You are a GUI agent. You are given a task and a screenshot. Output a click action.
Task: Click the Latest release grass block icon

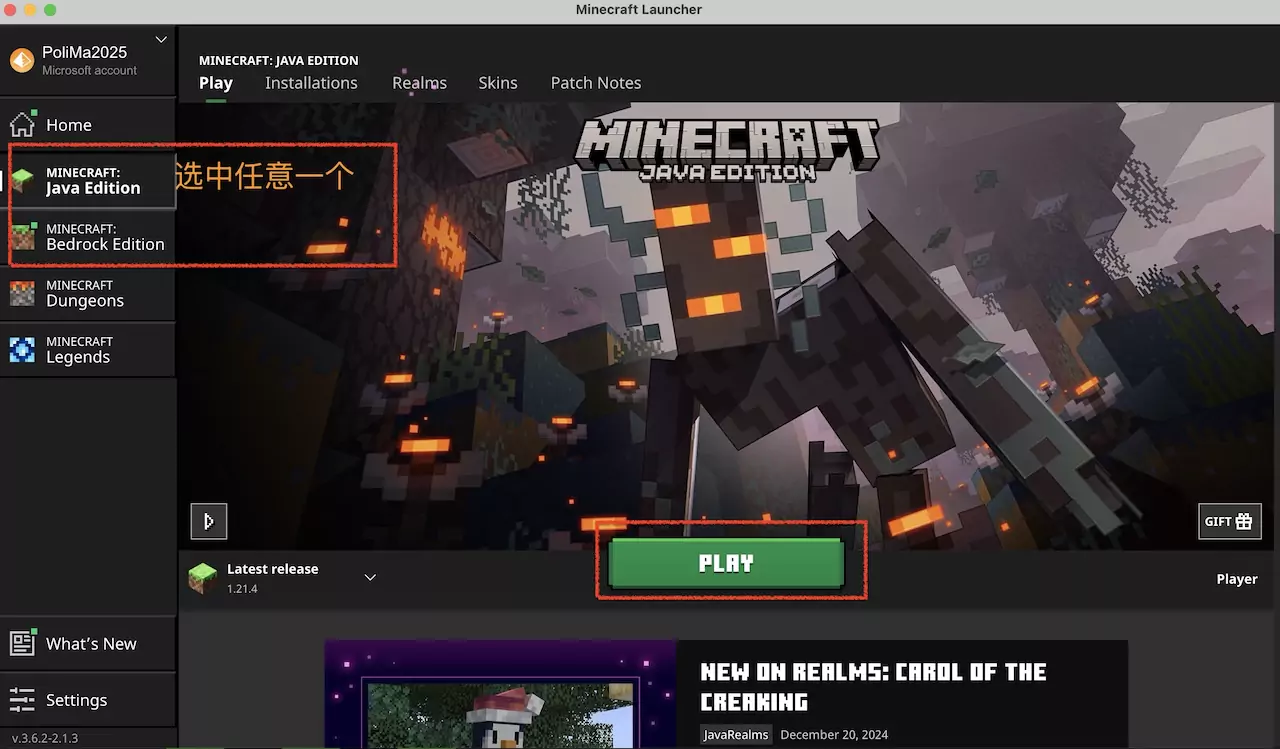coord(203,577)
